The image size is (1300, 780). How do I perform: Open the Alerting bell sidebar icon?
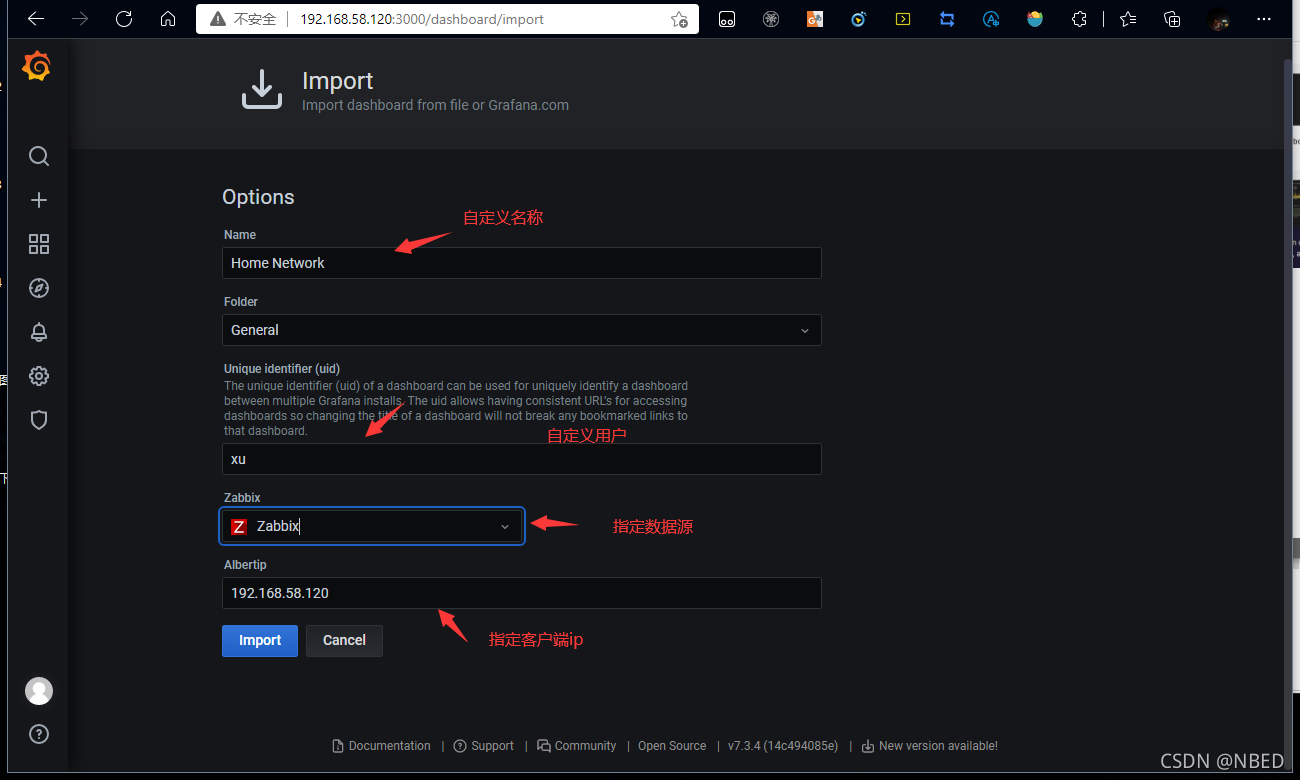point(39,332)
